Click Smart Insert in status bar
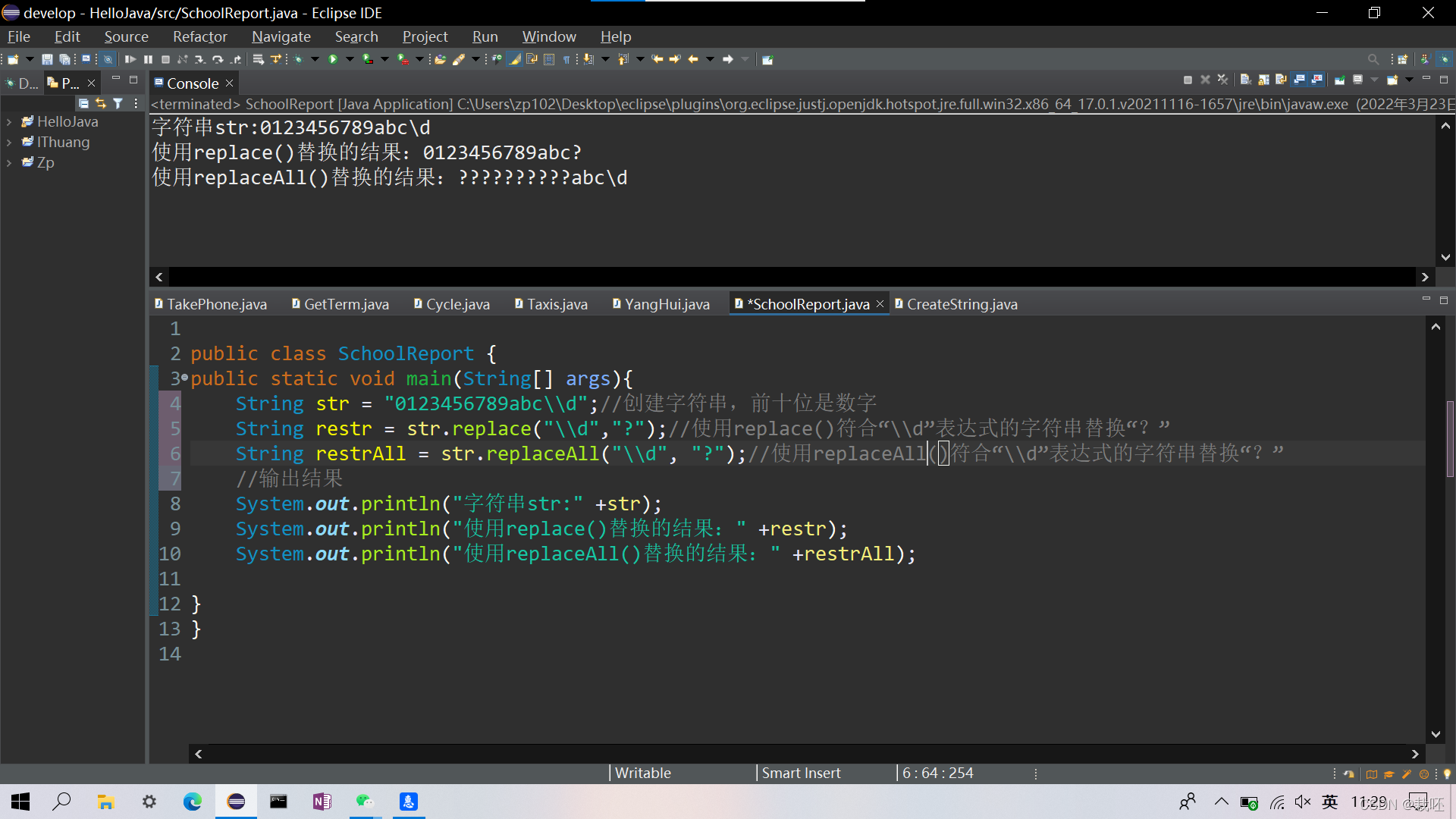 [x=801, y=773]
